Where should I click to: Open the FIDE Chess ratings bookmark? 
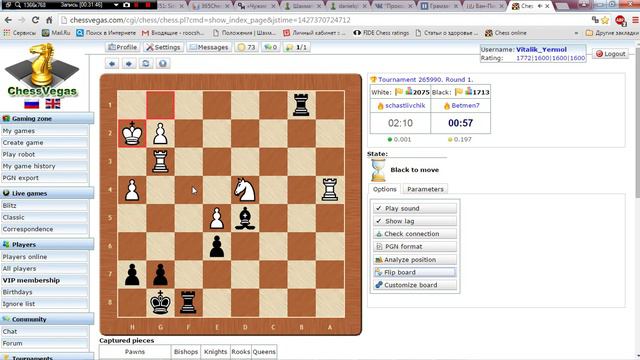(381, 33)
